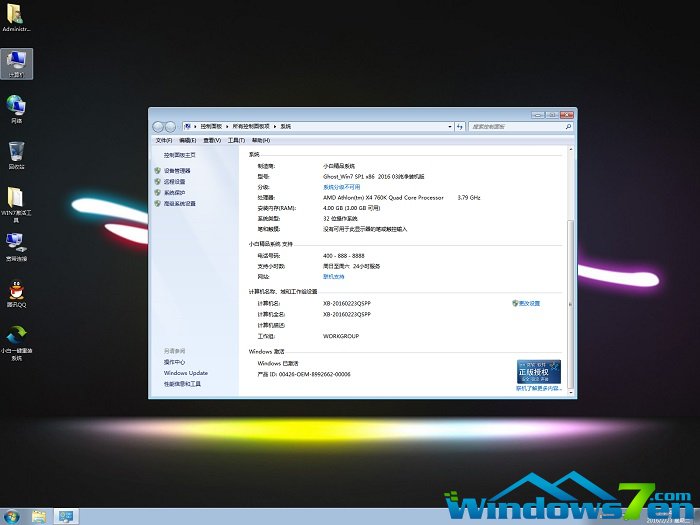Click the 系统分级不可用 rating link
The width and height of the screenshot is (700, 525).
[342, 187]
